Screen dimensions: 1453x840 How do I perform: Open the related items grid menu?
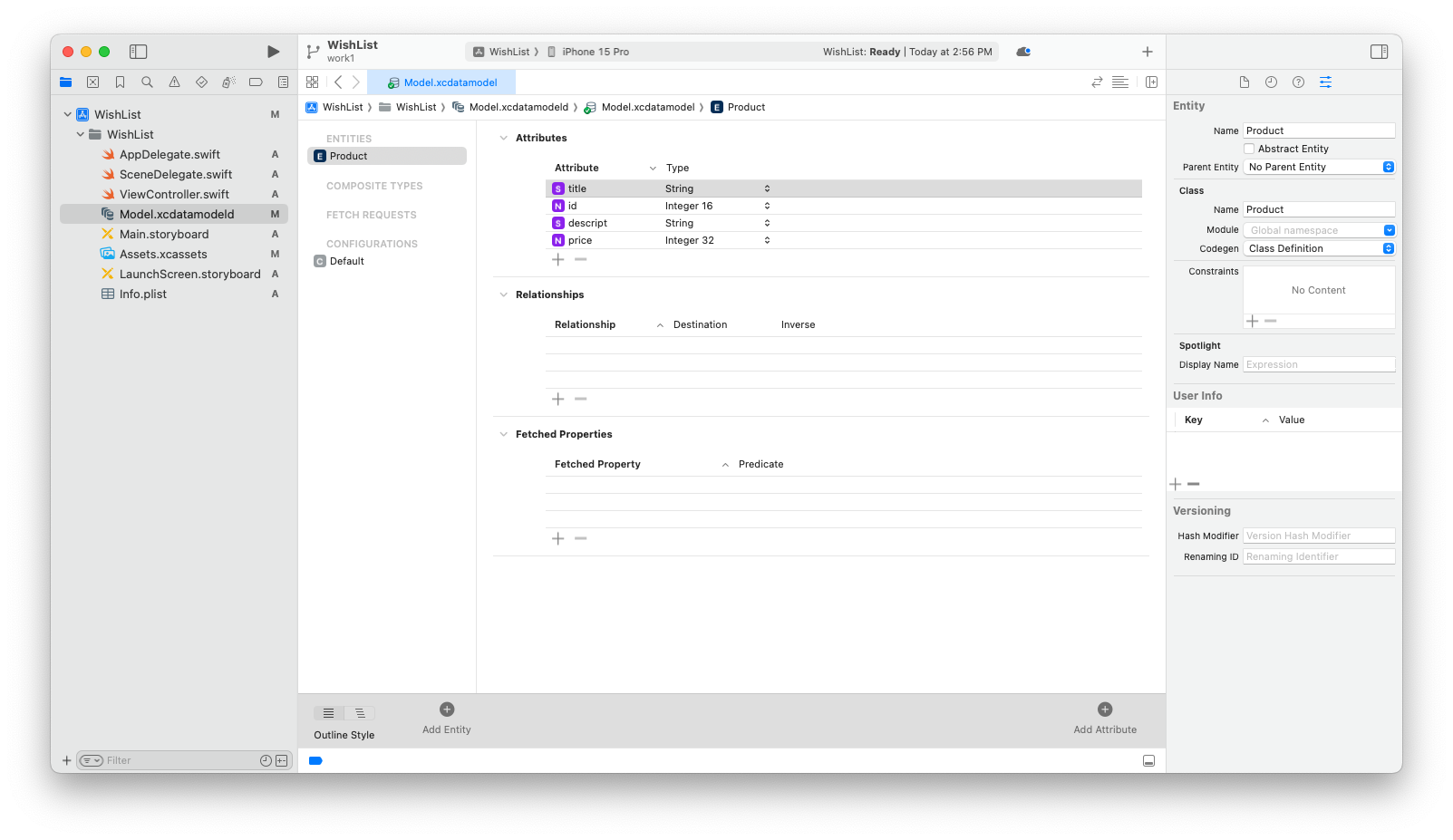(313, 82)
